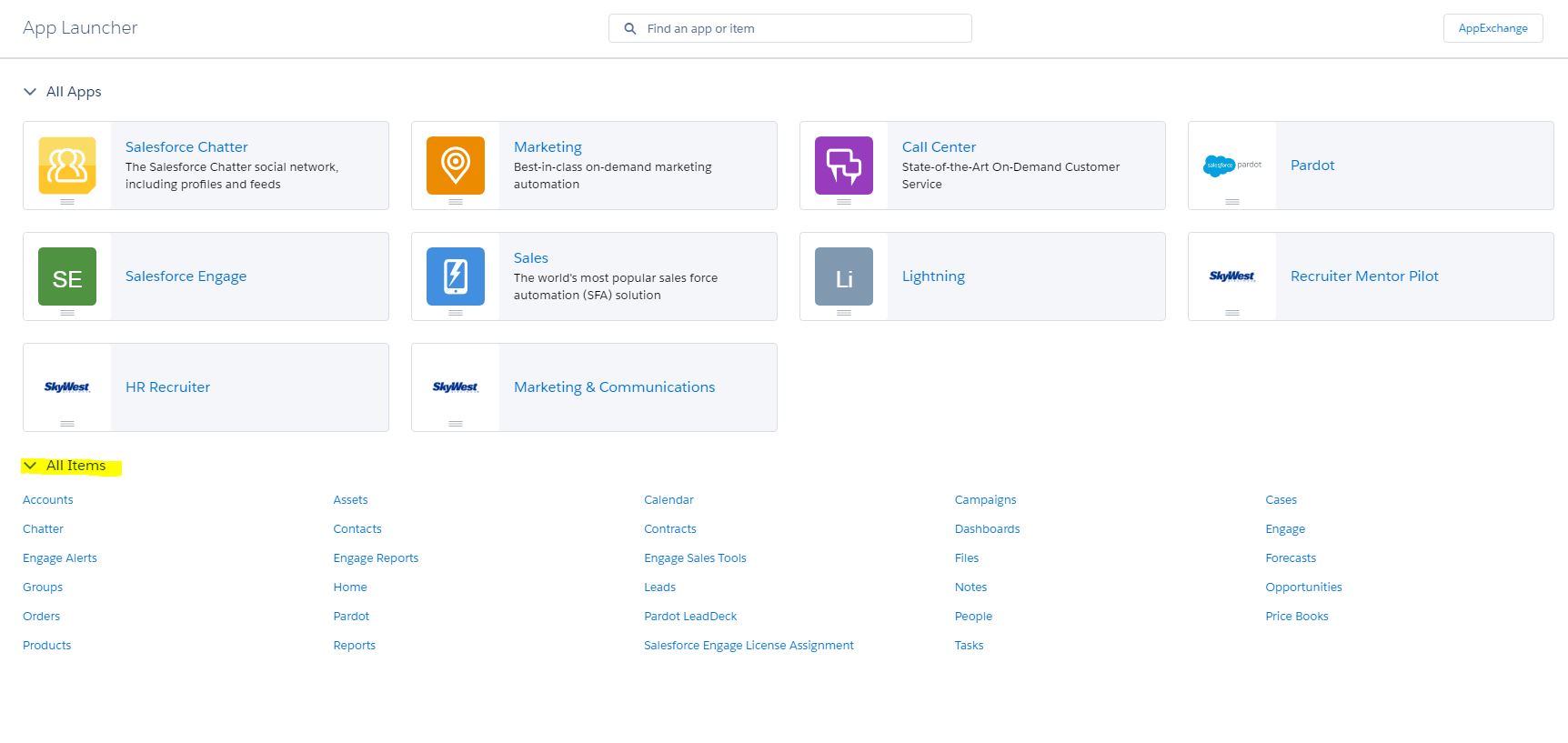
Task: Go to Accounts item
Action: pyautogui.click(x=48, y=499)
